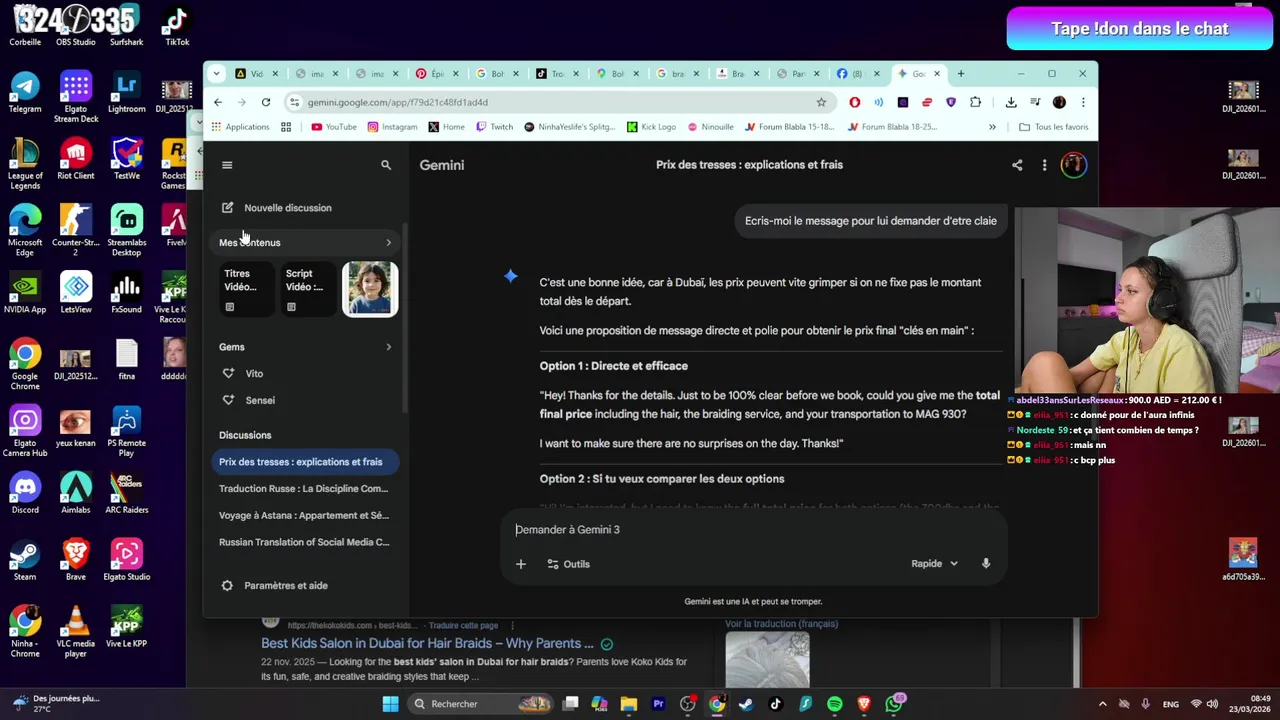Bookmark this page with the star icon

tap(821, 102)
